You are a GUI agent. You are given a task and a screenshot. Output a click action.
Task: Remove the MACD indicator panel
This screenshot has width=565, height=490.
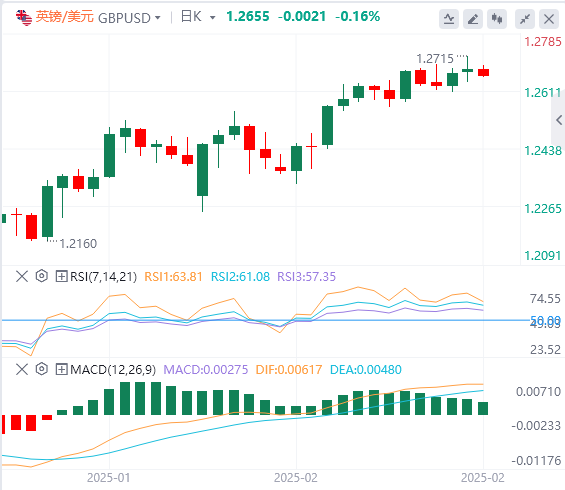coord(22,370)
